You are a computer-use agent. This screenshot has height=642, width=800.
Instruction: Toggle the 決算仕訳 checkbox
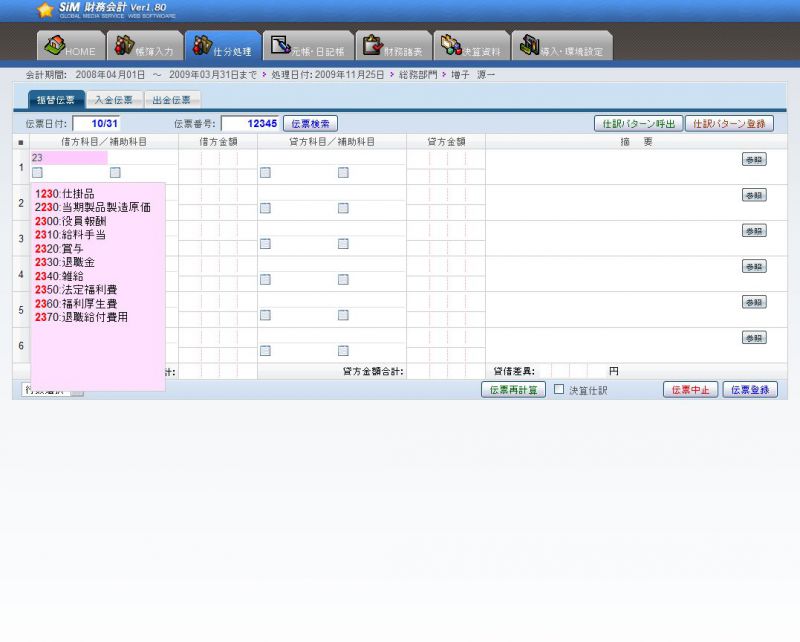pos(560,390)
